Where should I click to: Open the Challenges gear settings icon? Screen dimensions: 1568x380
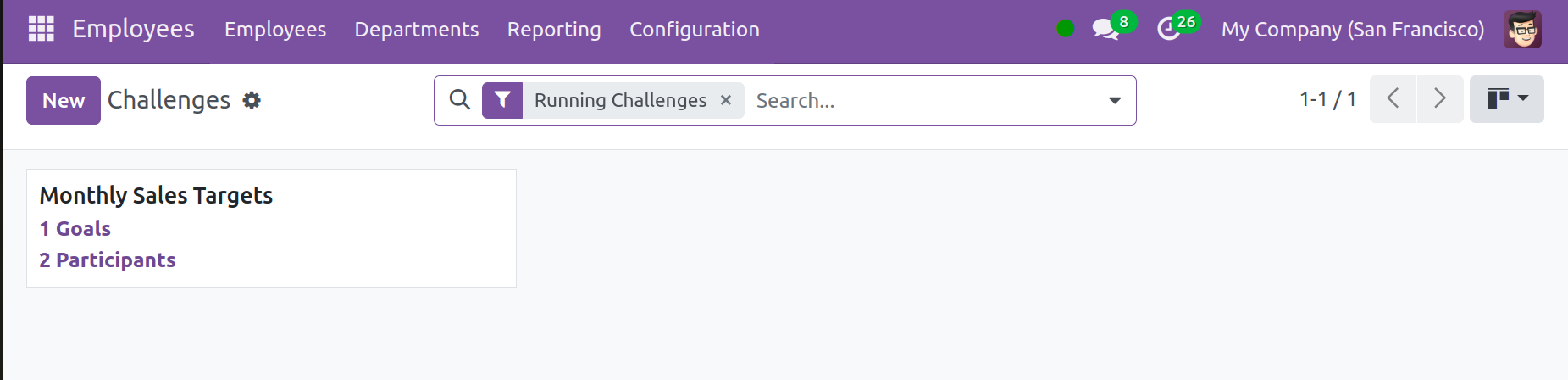tap(252, 100)
